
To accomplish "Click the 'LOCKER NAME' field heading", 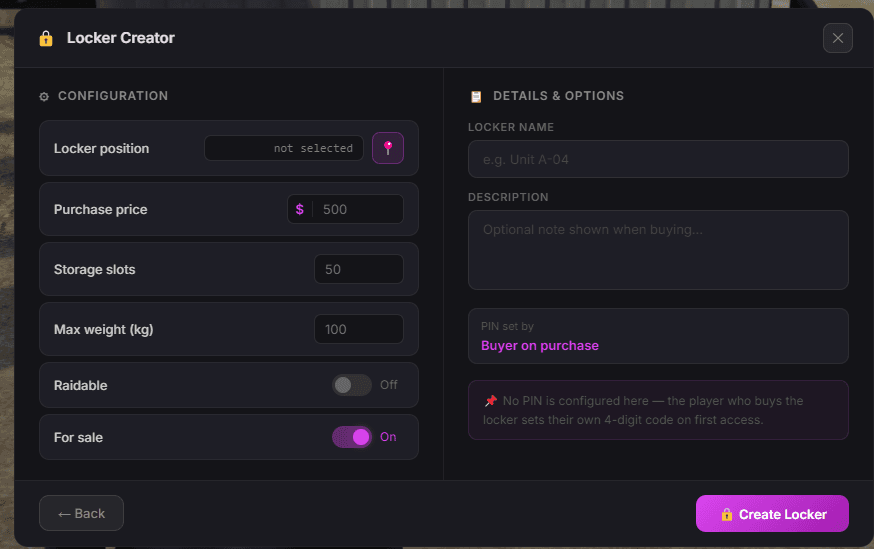I will (511, 128).
